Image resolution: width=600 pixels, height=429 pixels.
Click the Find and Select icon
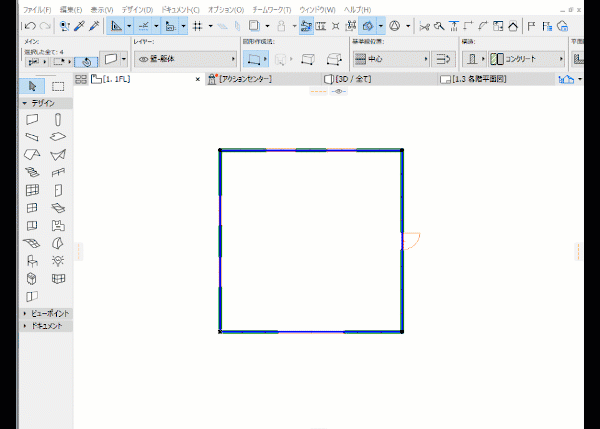[x=65, y=26]
